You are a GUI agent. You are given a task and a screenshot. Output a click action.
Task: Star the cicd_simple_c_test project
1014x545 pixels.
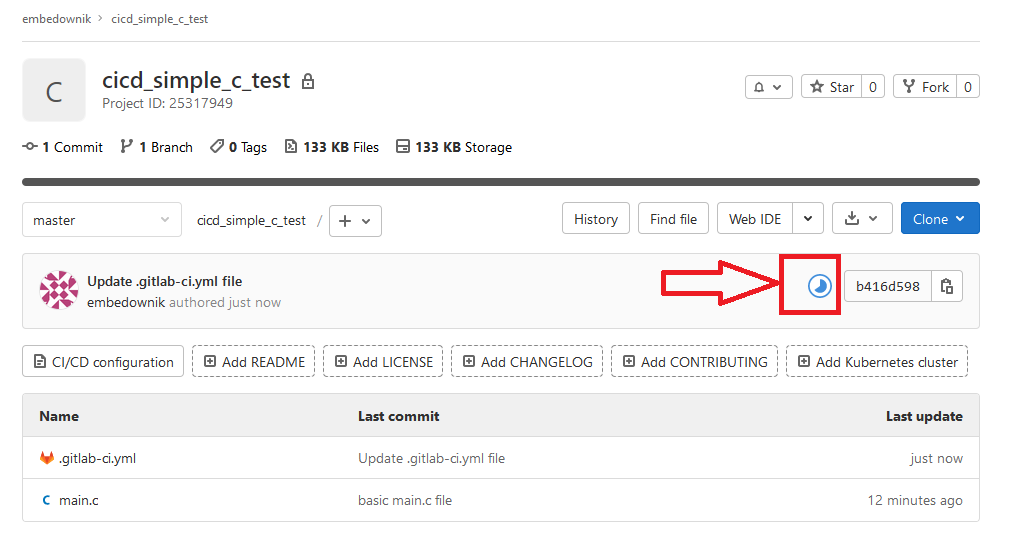coord(832,87)
